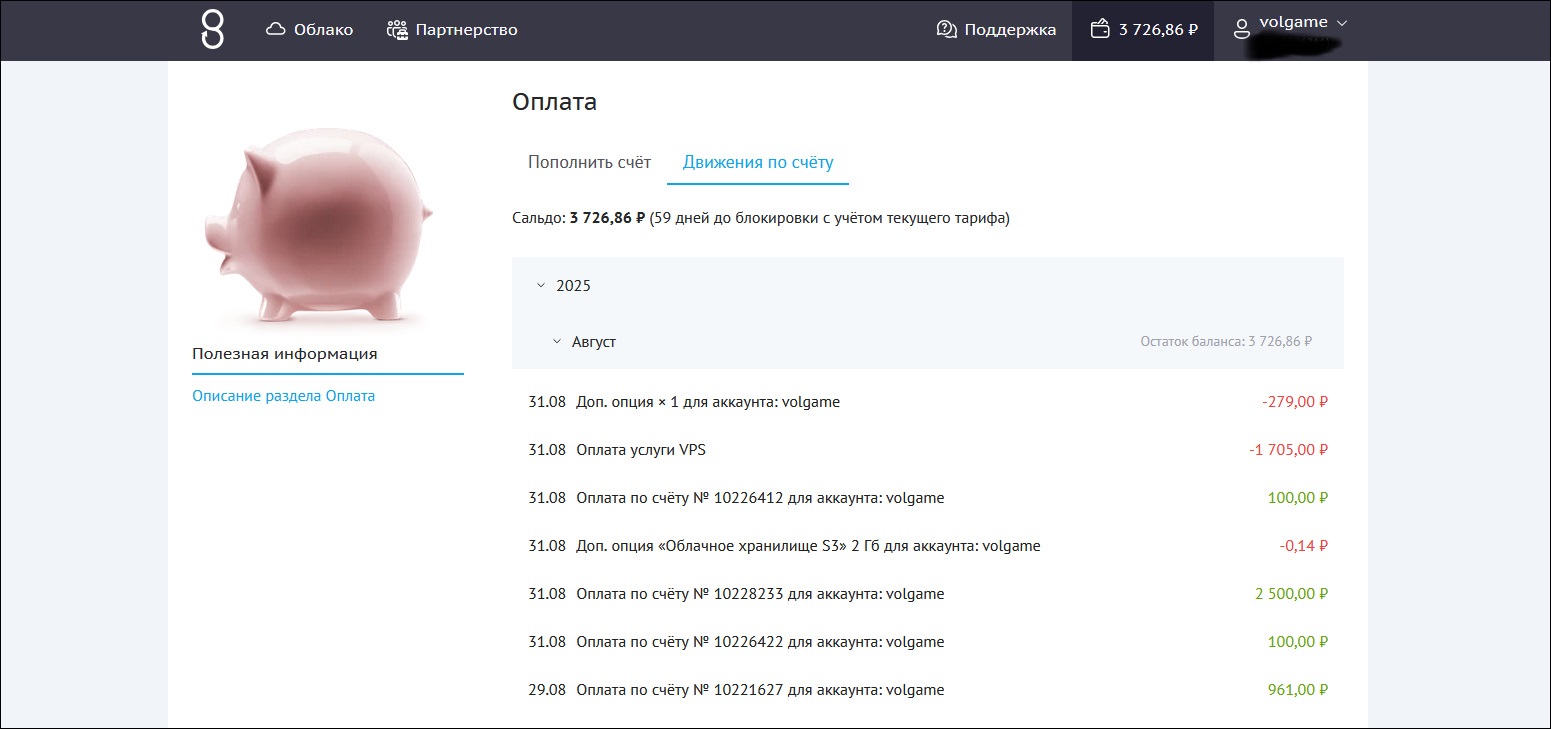1551x729 pixels.
Task: Open the Партнерство menu
Action: [452, 30]
